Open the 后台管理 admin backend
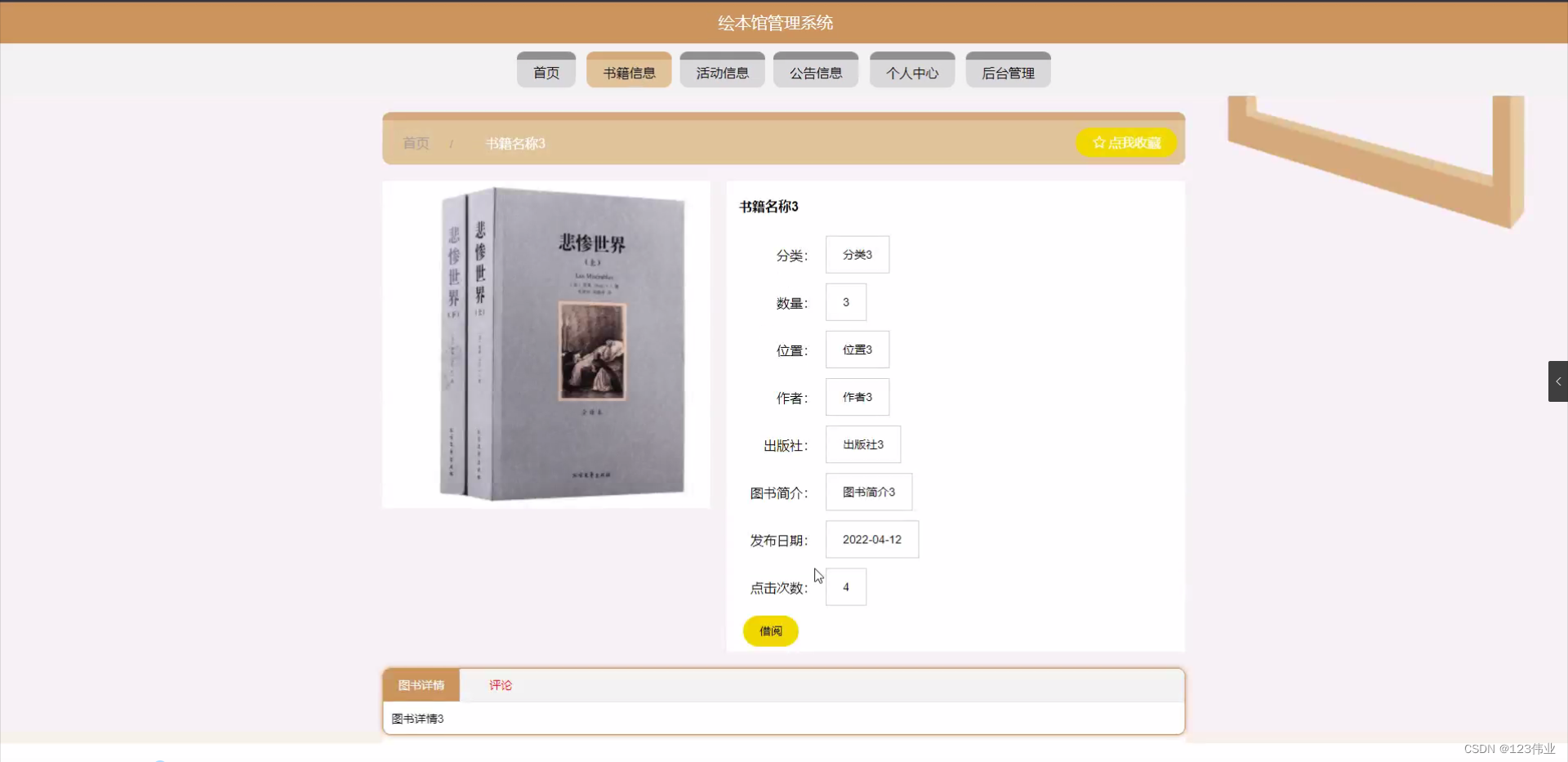 point(1008,72)
